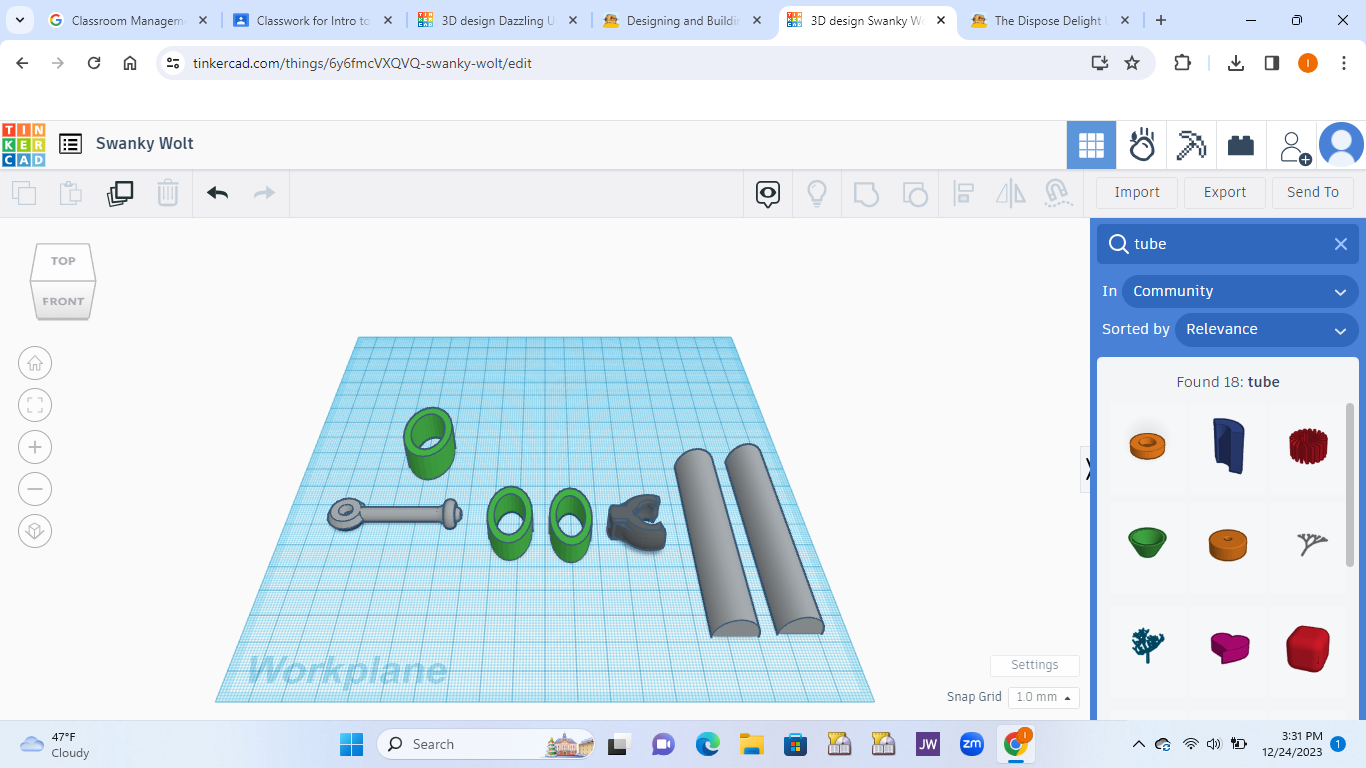The image size is (1366, 768).
Task: Open a new browser tab
Action: pyautogui.click(x=1160, y=20)
